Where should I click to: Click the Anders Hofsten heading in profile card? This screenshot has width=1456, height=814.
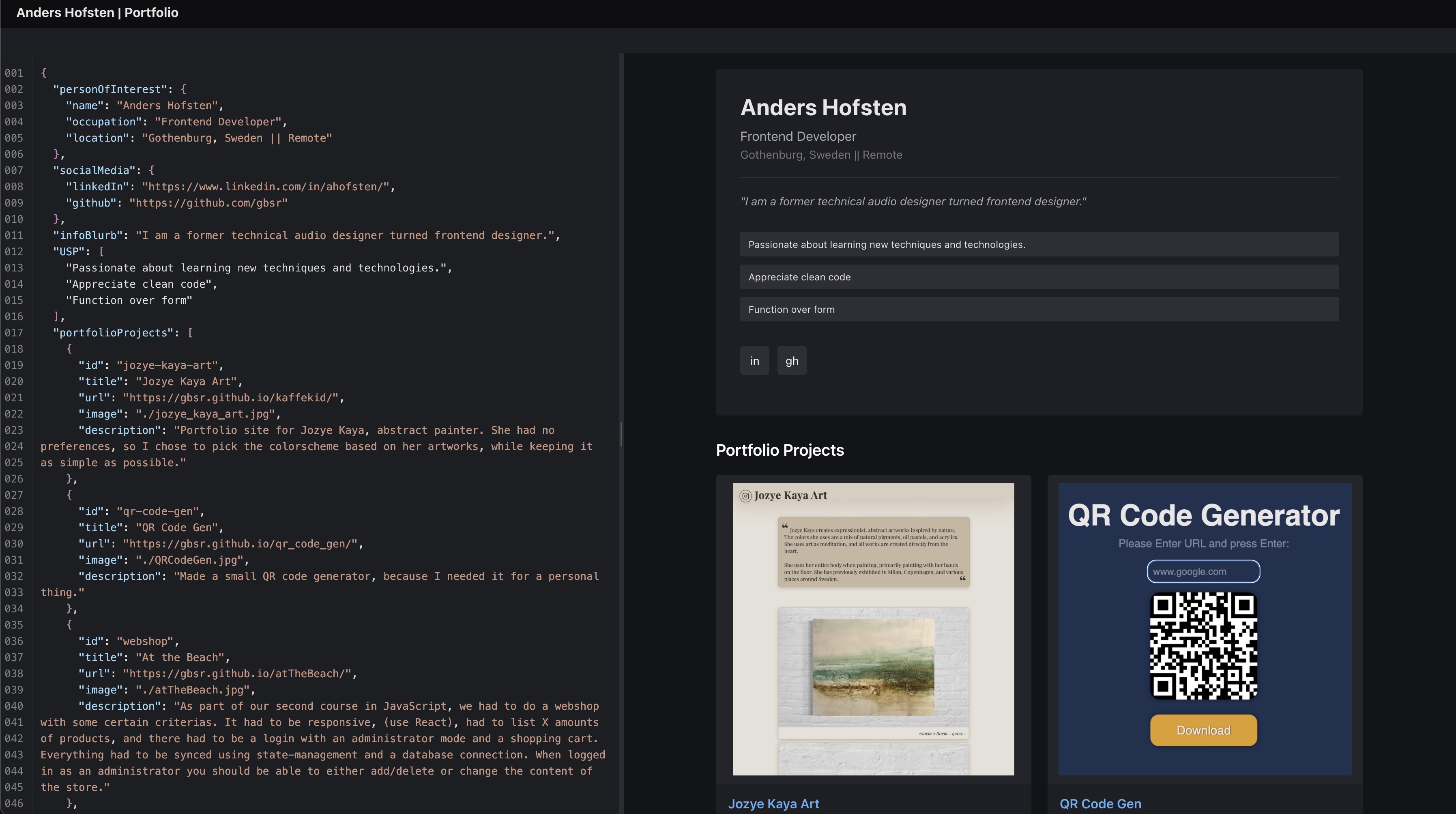click(x=823, y=108)
